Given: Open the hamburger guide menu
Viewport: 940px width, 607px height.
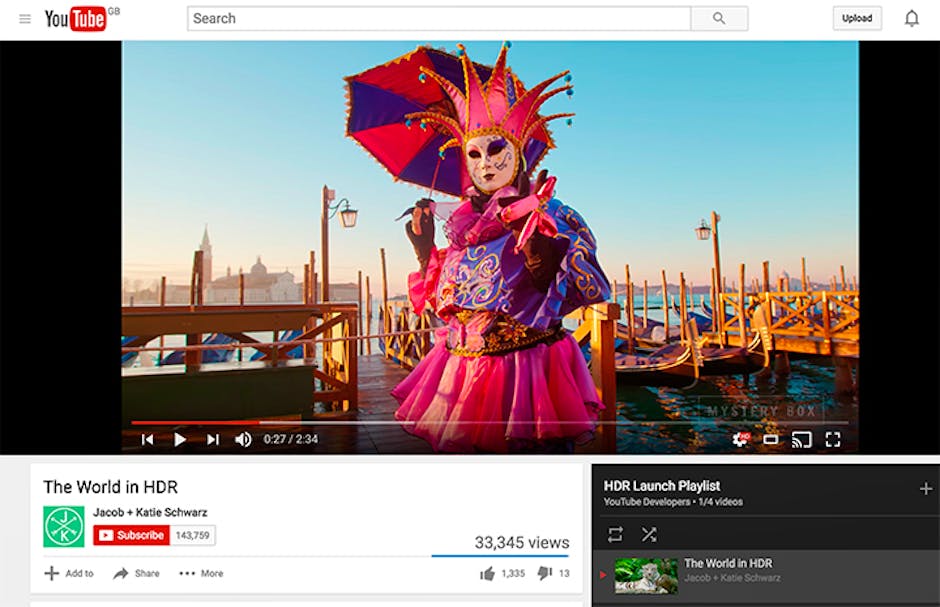Looking at the screenshot, I should tap(25, 19).
